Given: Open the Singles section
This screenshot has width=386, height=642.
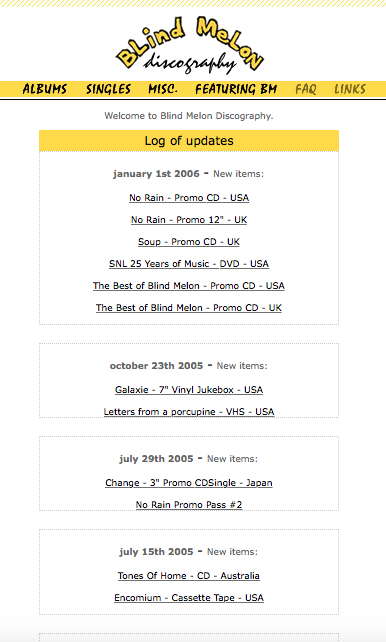Looking at the screenshot, I should (108, 89).
